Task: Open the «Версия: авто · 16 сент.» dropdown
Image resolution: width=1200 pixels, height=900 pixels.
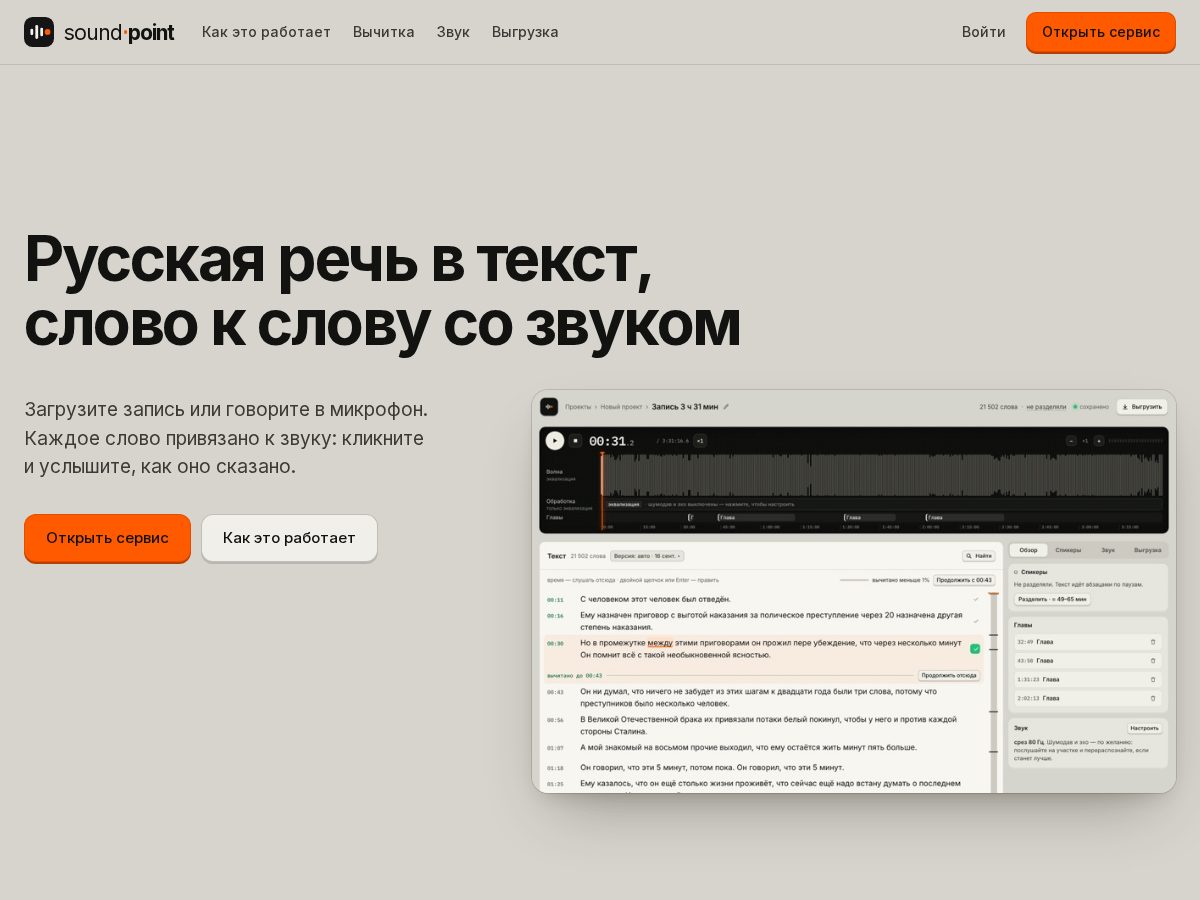Action: tap(647, 556)
